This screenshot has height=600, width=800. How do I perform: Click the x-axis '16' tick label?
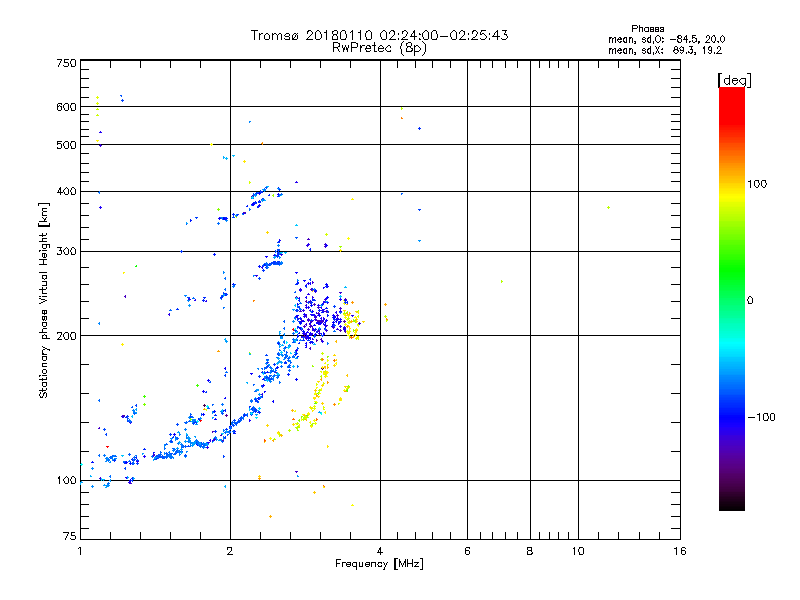(x=680, y=551)
